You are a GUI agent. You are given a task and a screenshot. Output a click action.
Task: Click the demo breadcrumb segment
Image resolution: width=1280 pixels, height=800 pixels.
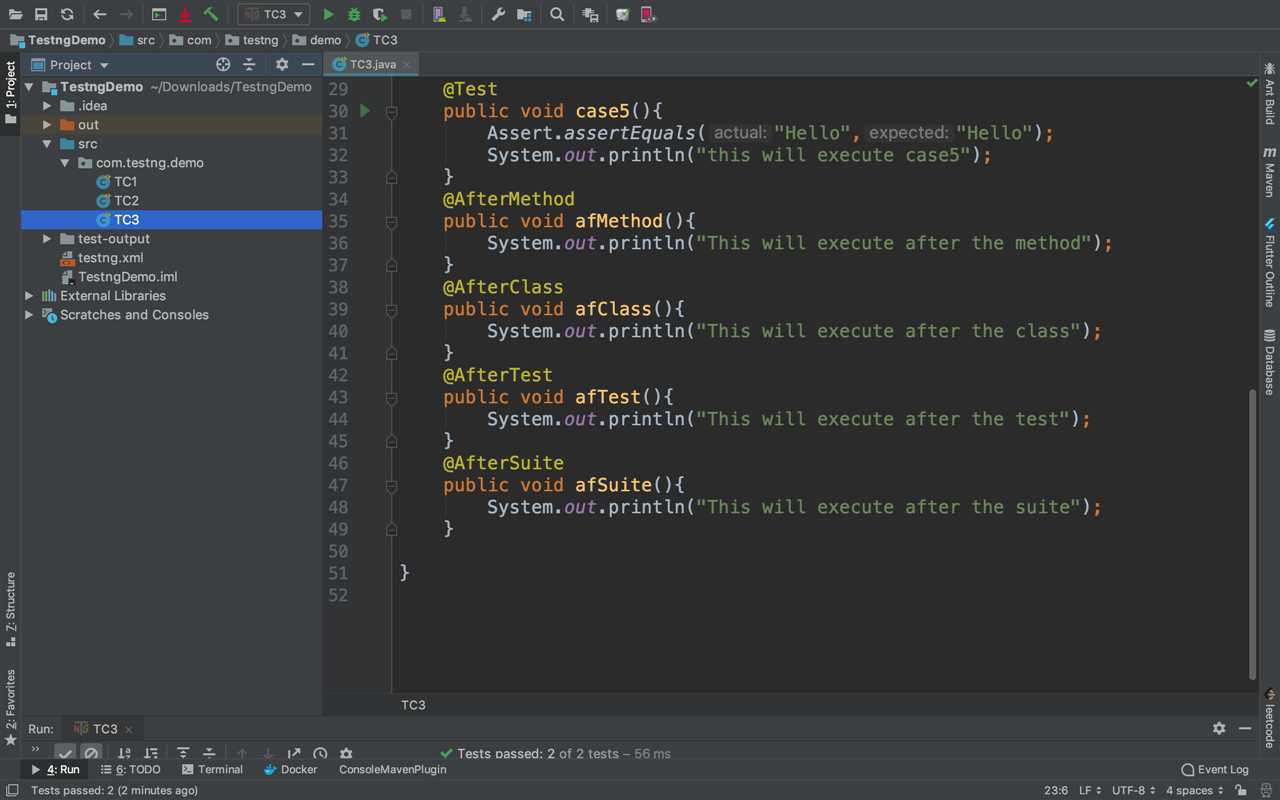[317, 40]
